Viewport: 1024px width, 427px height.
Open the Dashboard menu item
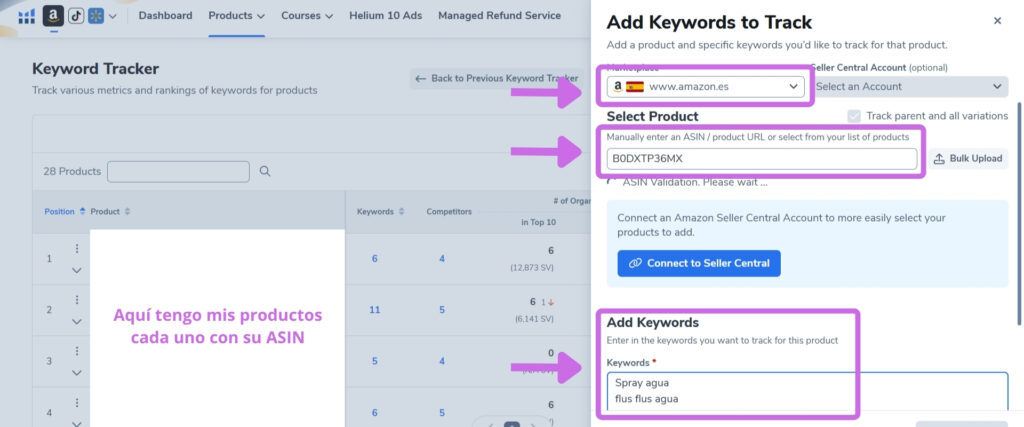165,15
